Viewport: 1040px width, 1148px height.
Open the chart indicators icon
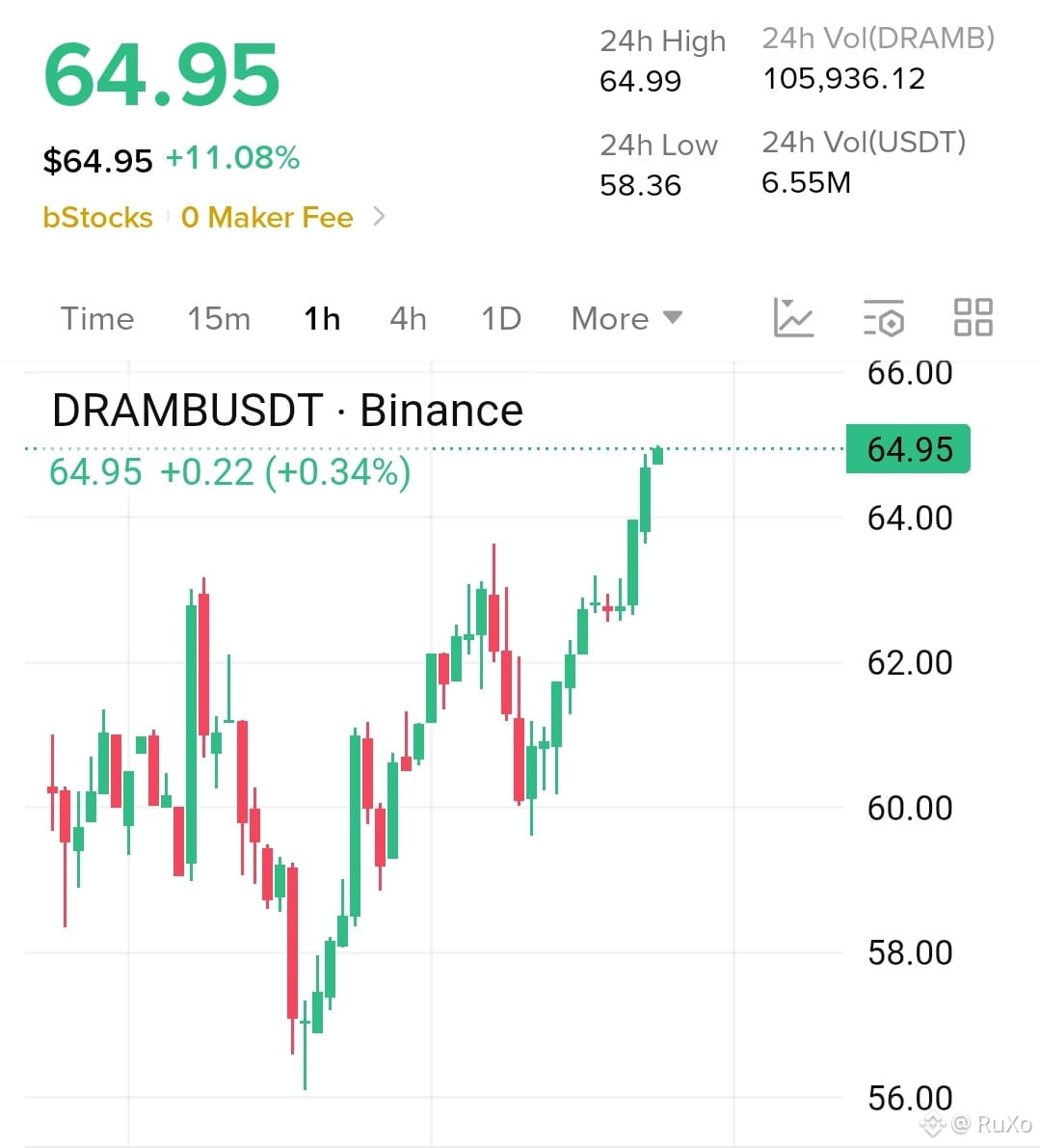[x=793, y=318]
